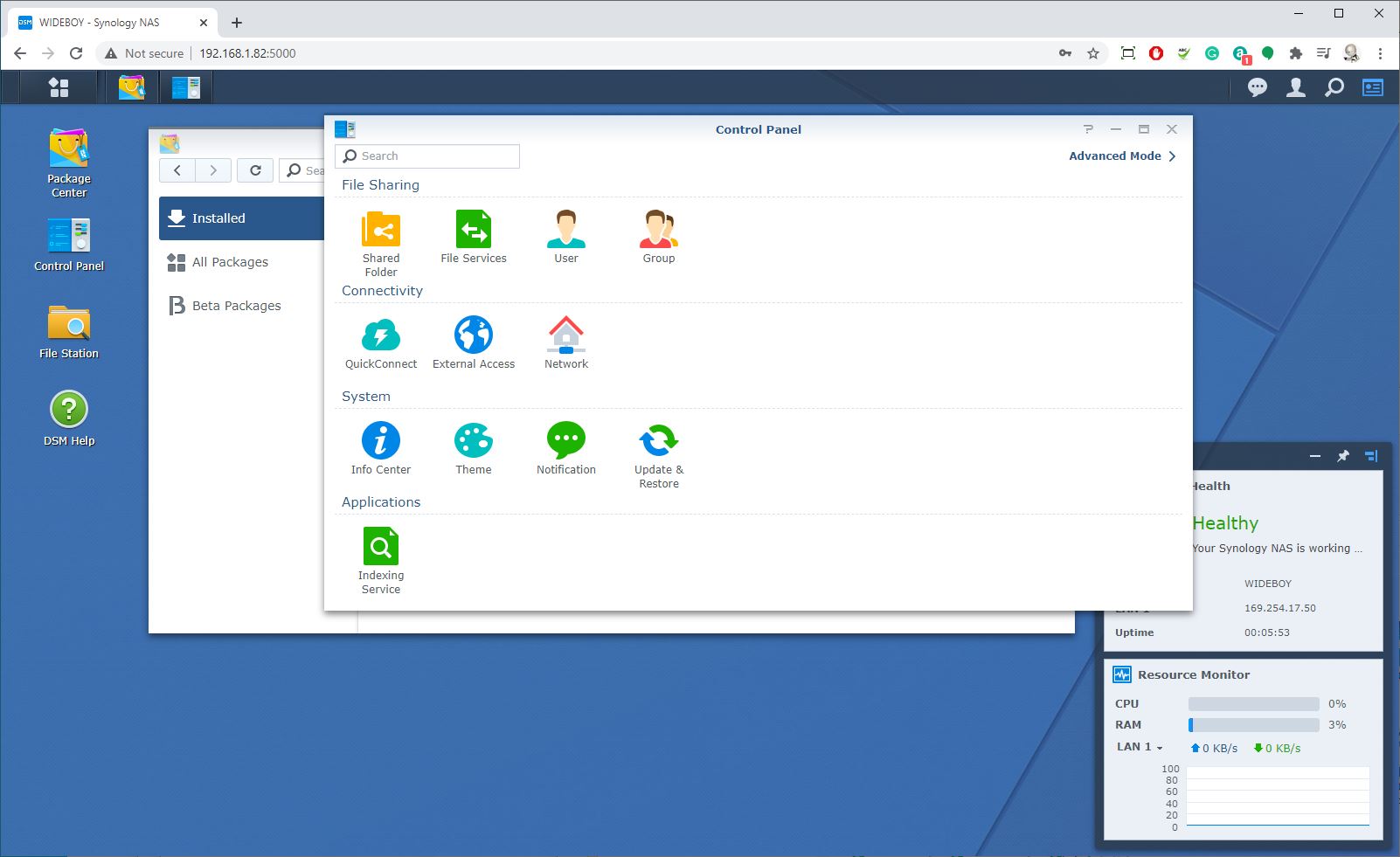This screenshot has width=1400, height=857.
Task: Click the Uptime value 00:05:53
Action: pyautogui.click(x=1267, y=632)
